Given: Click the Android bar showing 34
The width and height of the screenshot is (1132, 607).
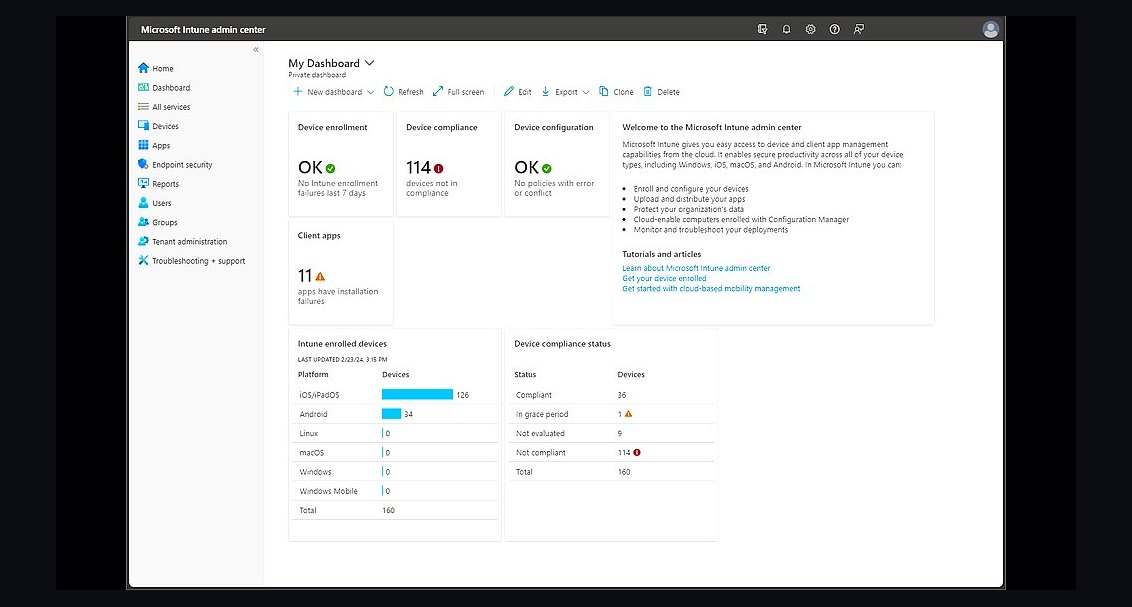Looking at the screenshot, I should (x=391, y=414).
